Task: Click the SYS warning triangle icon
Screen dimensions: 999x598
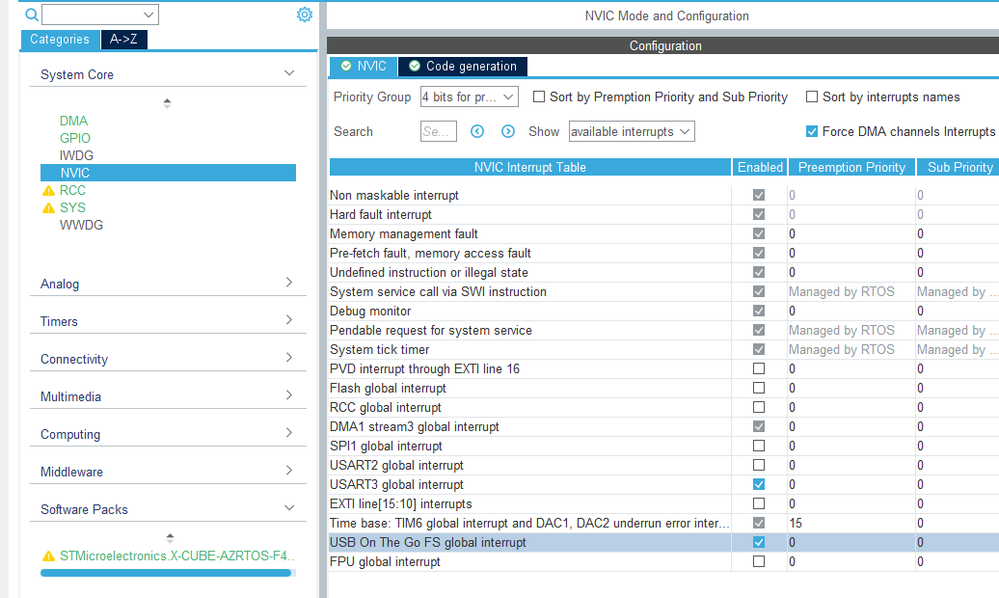Action: point(48,208)
